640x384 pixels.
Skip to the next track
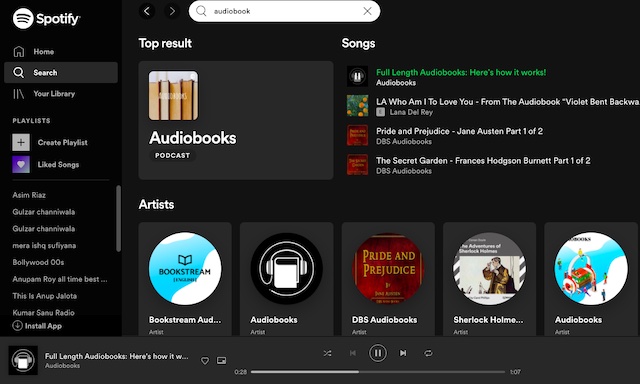[x=403, y=353]
